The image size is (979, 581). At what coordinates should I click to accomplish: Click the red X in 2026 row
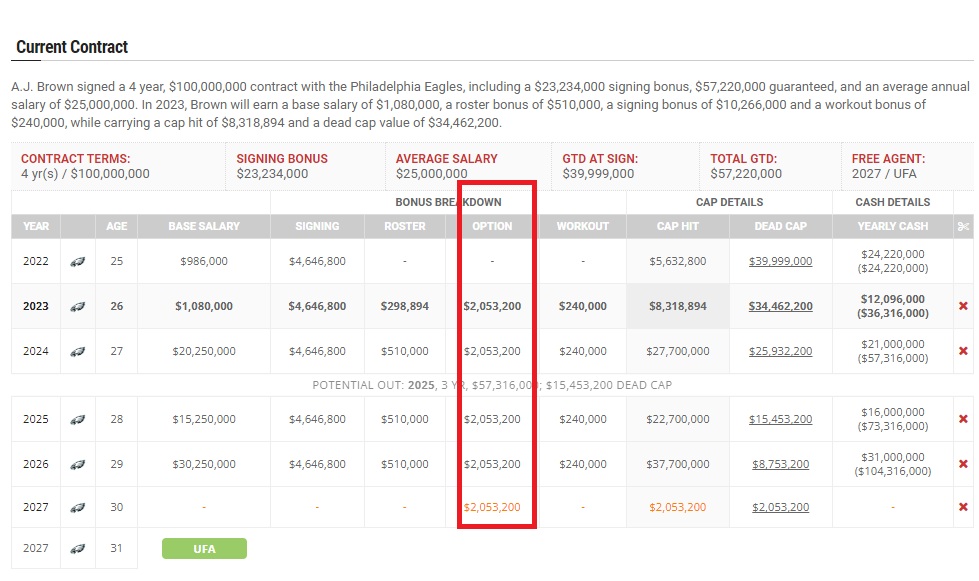963,464
